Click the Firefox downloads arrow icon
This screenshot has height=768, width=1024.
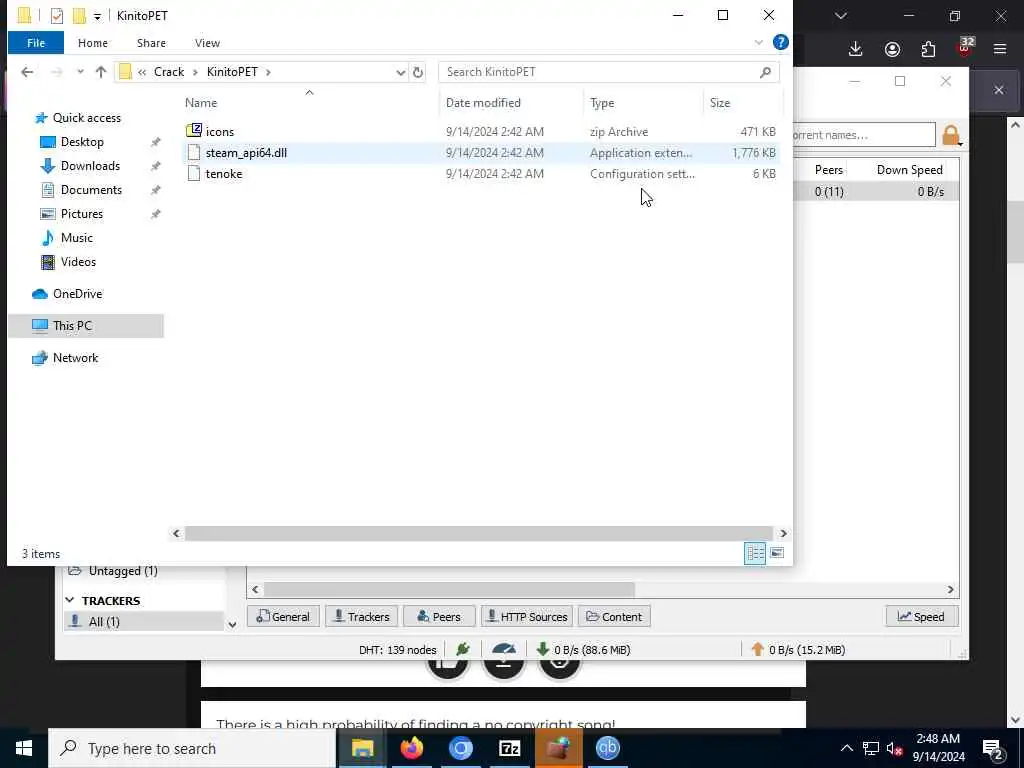[x=856, y=49]
